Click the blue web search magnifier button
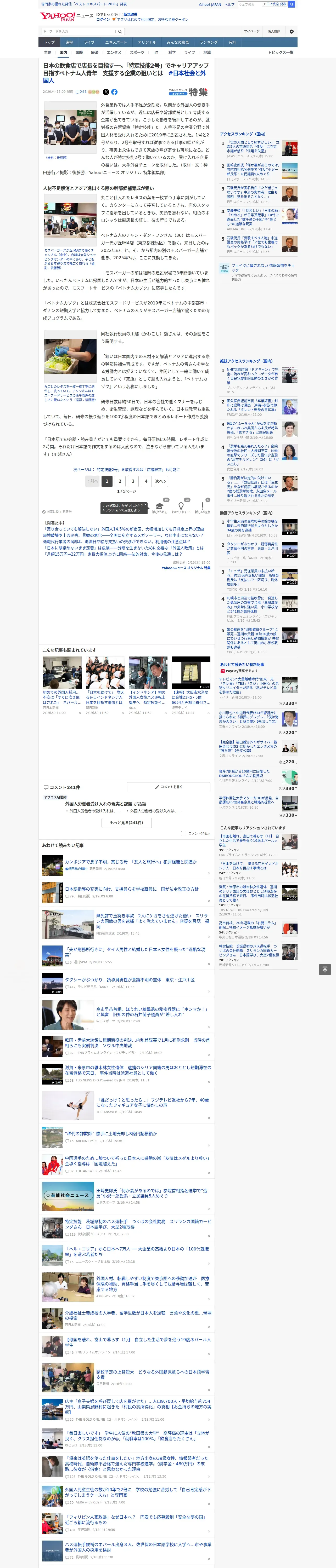The width and height of the screenshot is (336, 1568). point(292,4)
